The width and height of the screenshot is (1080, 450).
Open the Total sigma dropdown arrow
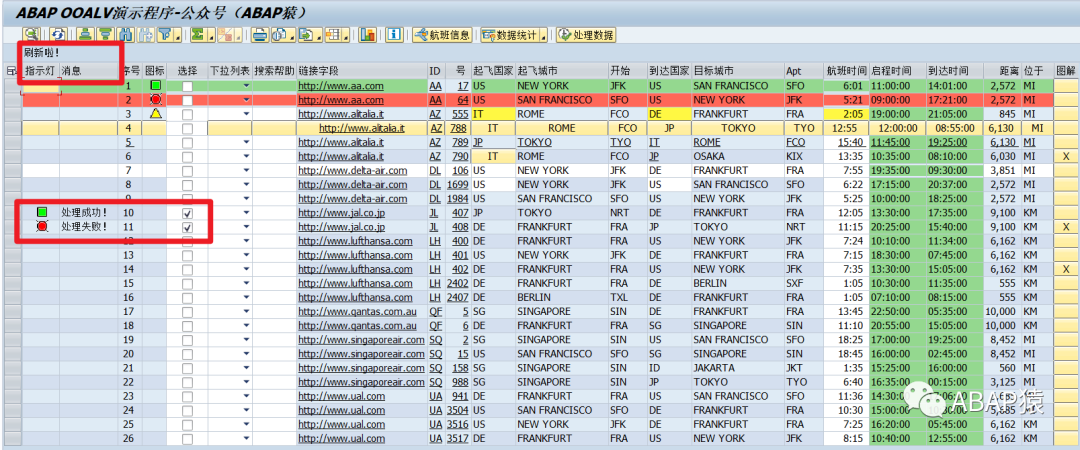click(210, 36)
